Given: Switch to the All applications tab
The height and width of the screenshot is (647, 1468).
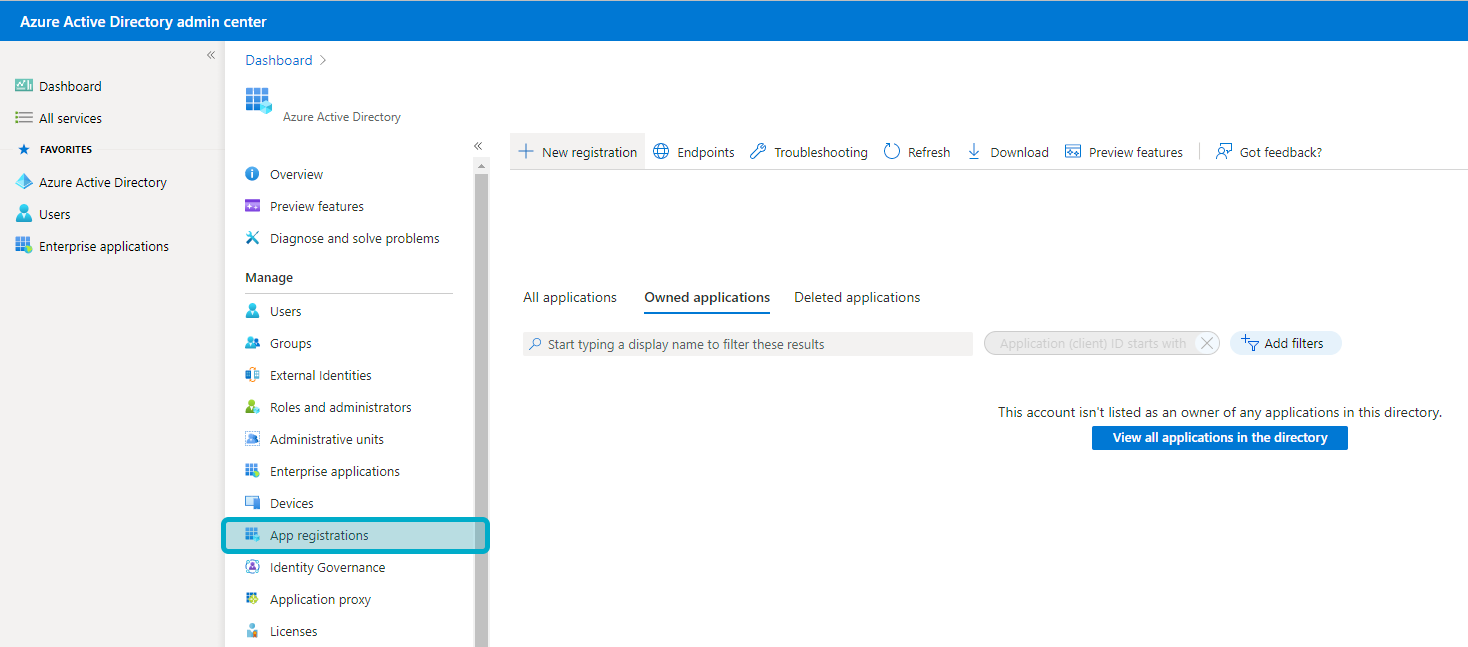Looking at the screenshot, I should click(570, 297).
